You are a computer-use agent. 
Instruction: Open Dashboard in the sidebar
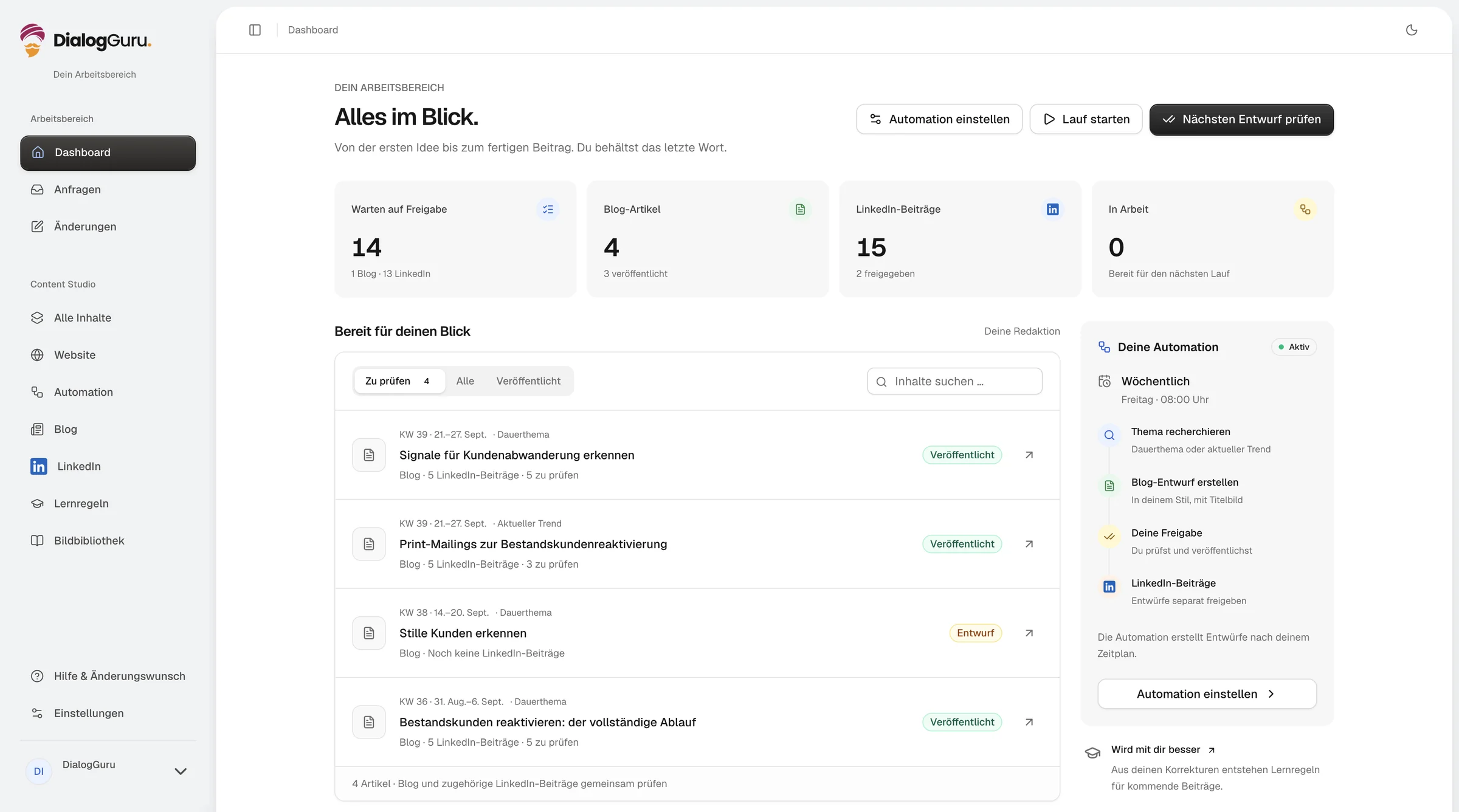tap(108, 153)
